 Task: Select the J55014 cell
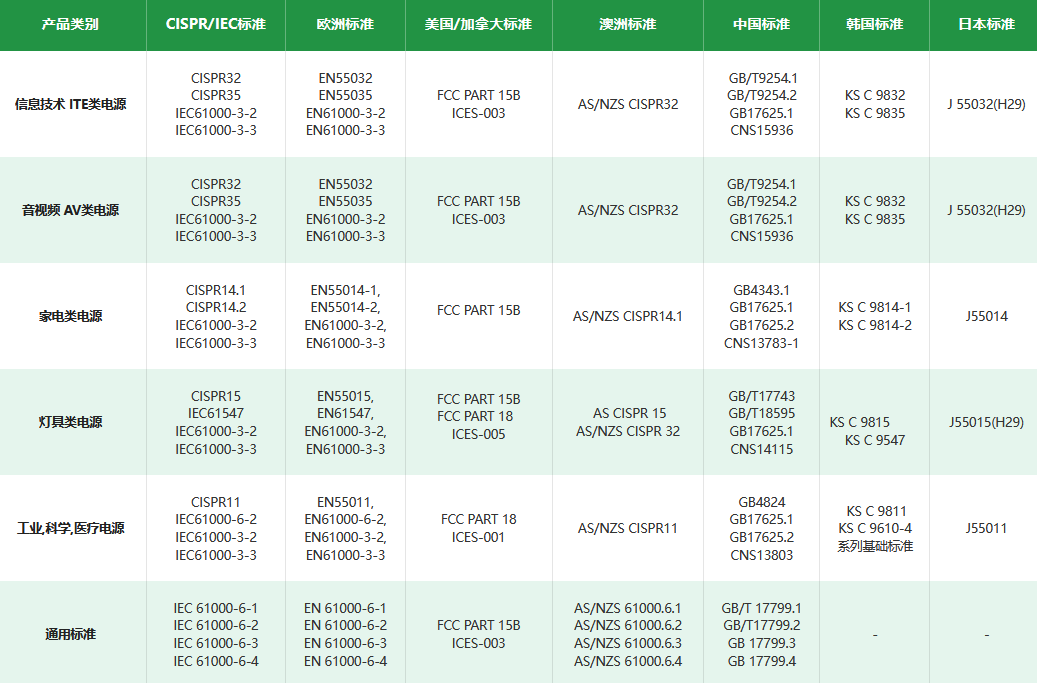986,316
